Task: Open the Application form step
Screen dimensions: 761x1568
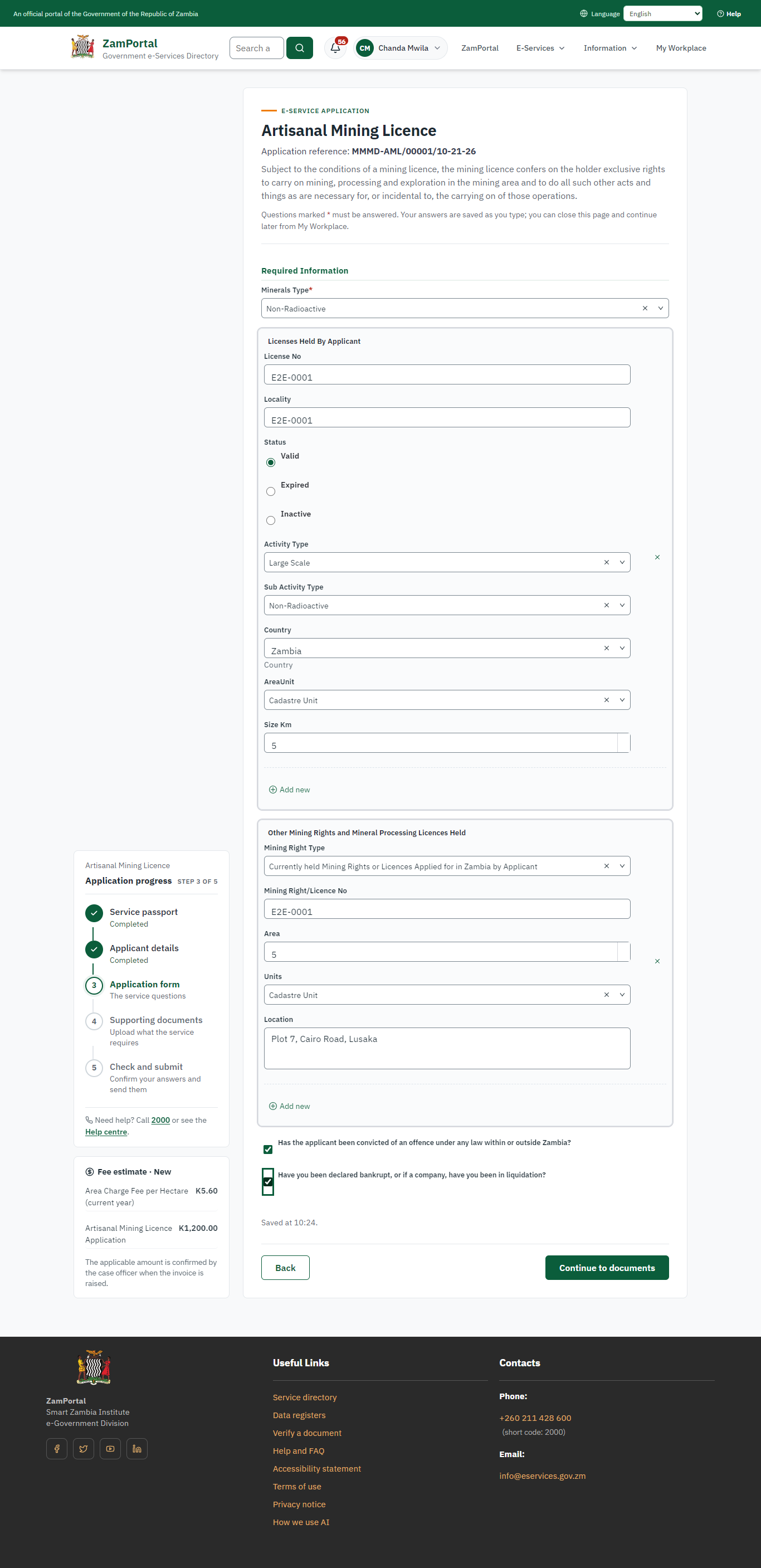Action: 144,985
